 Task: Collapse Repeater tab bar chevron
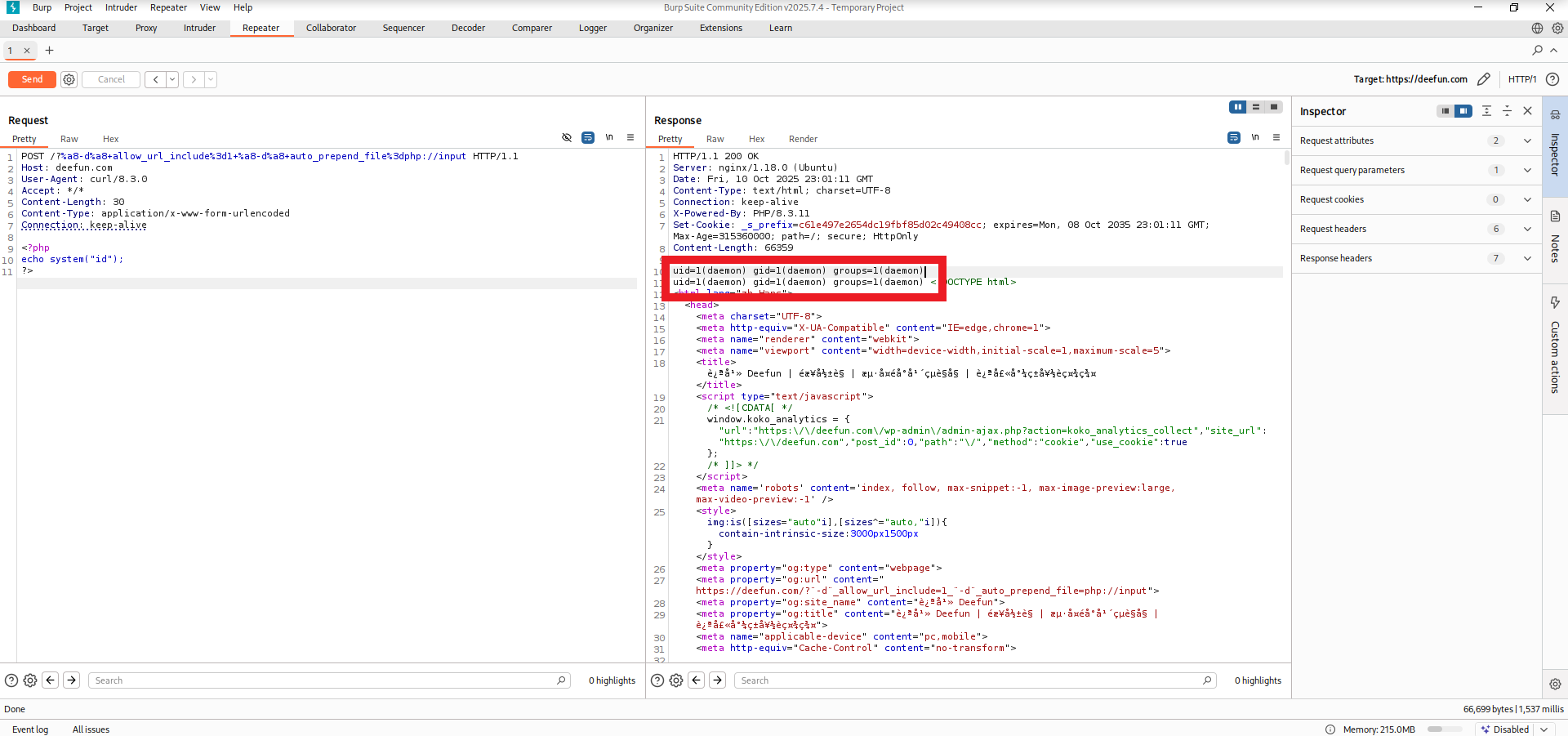tap(1554, 51)
